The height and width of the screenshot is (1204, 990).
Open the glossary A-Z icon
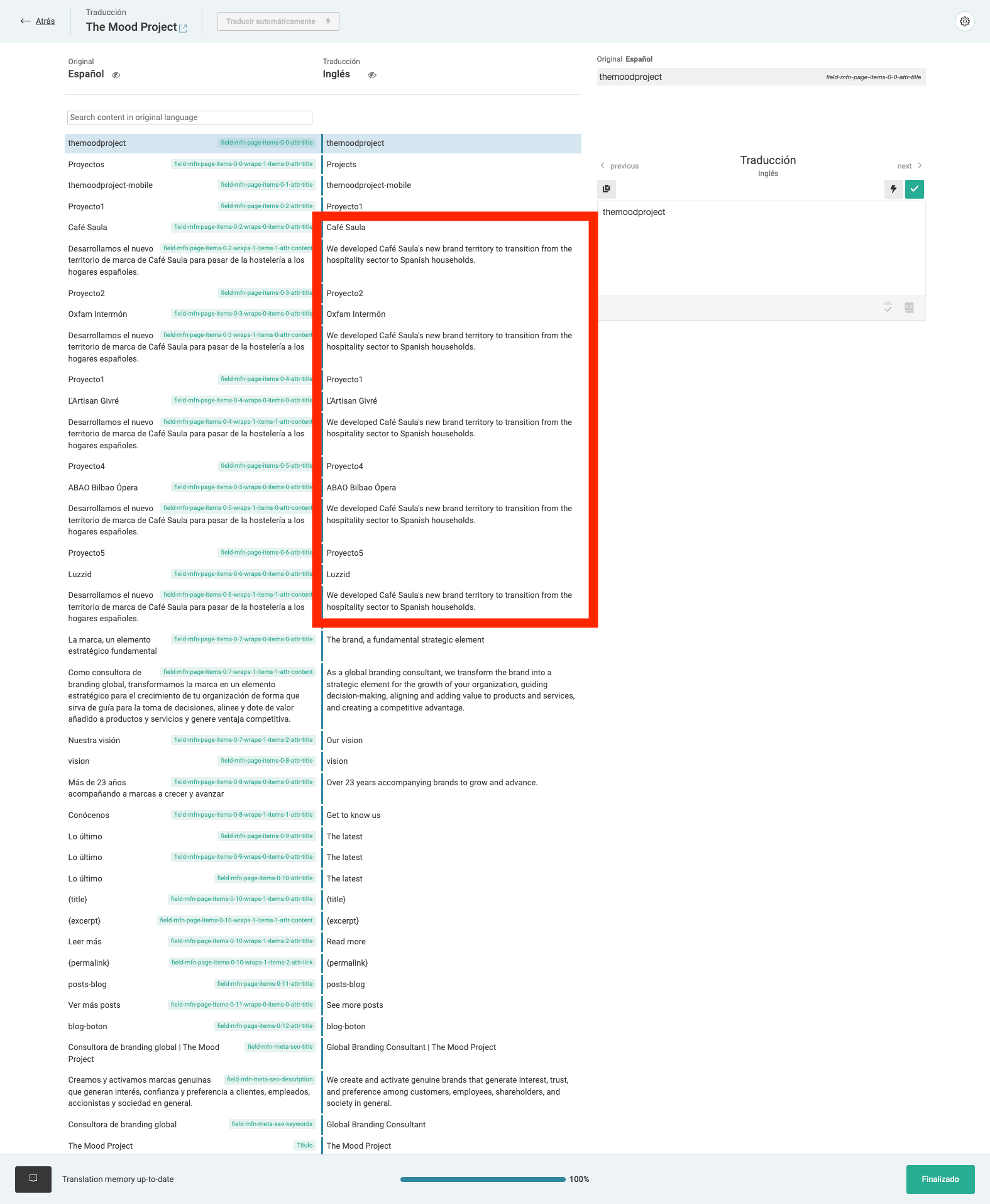point(909,307)
